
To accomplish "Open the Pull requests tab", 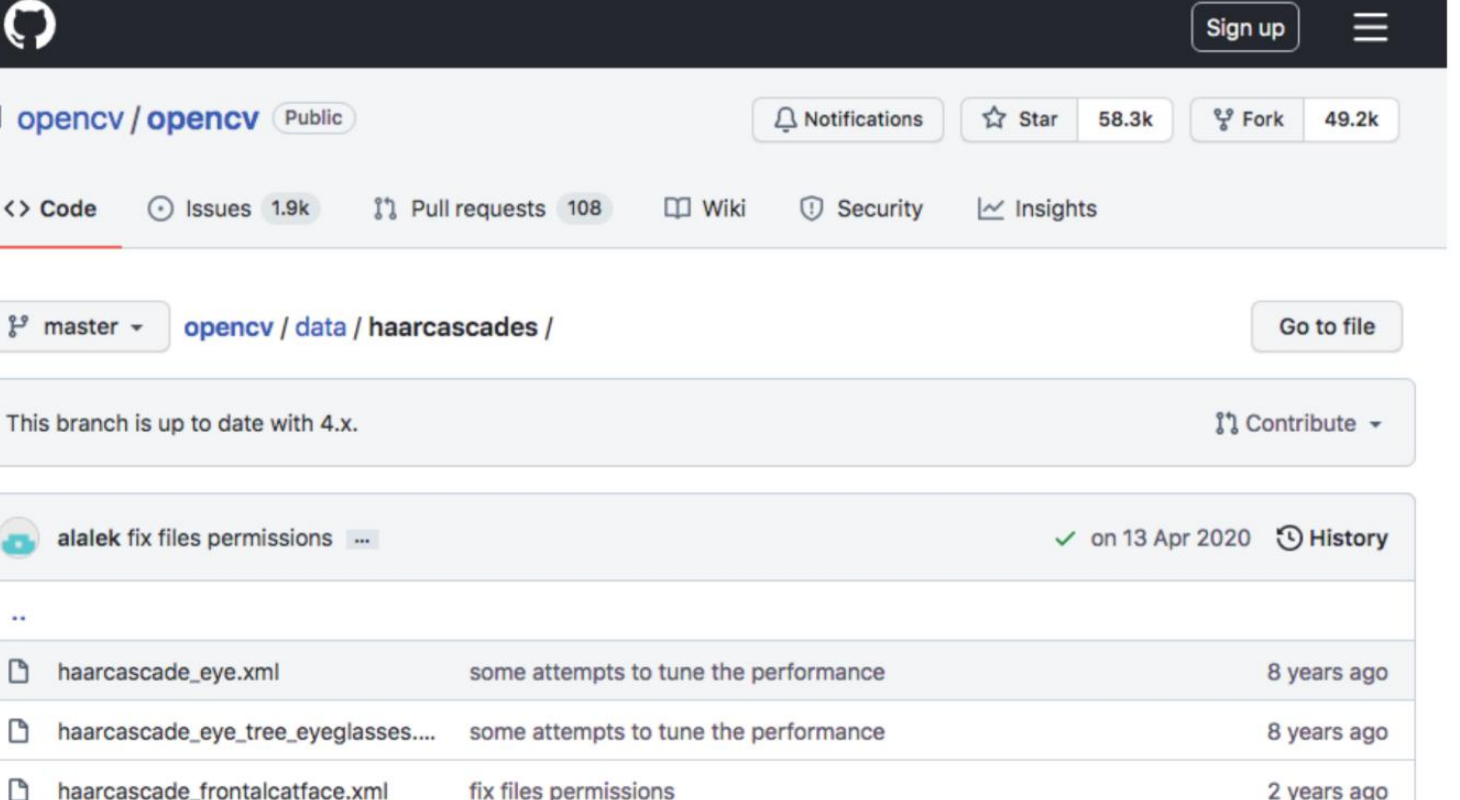I will pos(492,209).
